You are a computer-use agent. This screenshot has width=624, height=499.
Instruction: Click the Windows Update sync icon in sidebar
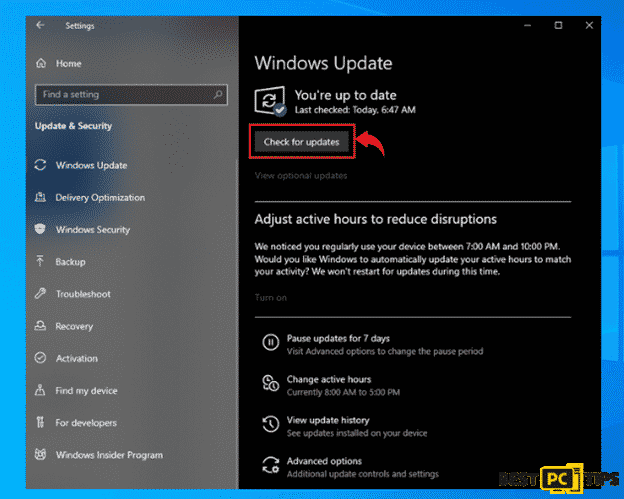(40, 165)
